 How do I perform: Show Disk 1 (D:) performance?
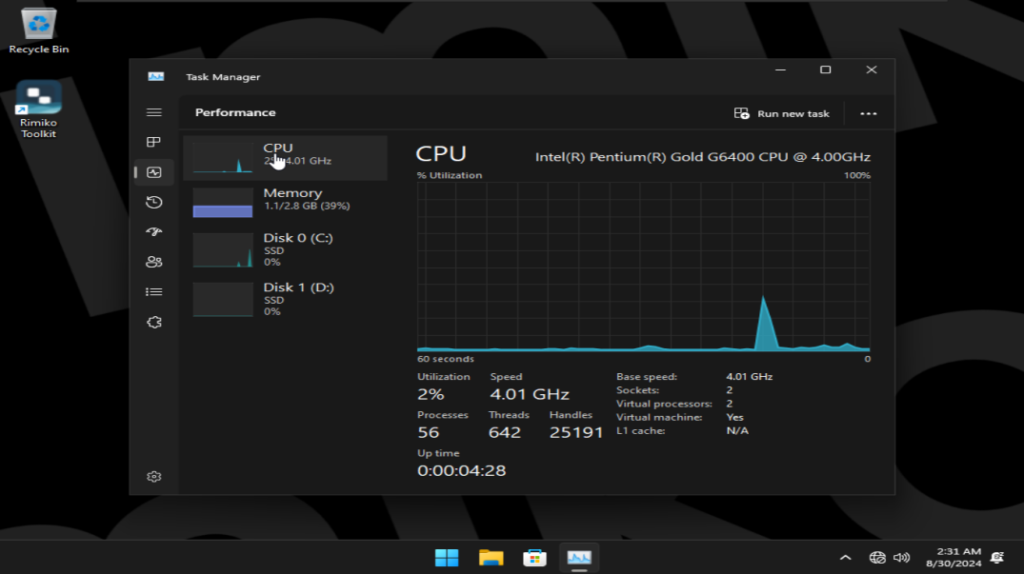pyautogui.click(x=285, y=299)
